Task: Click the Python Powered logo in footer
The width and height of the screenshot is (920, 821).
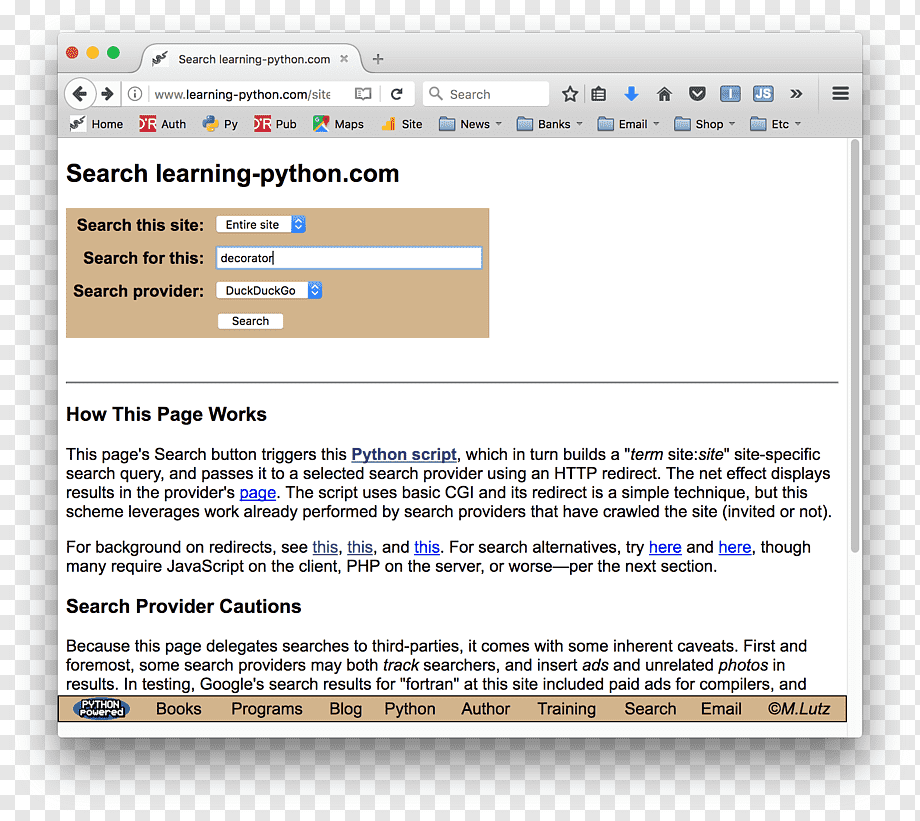Action: tap(102, 708)
